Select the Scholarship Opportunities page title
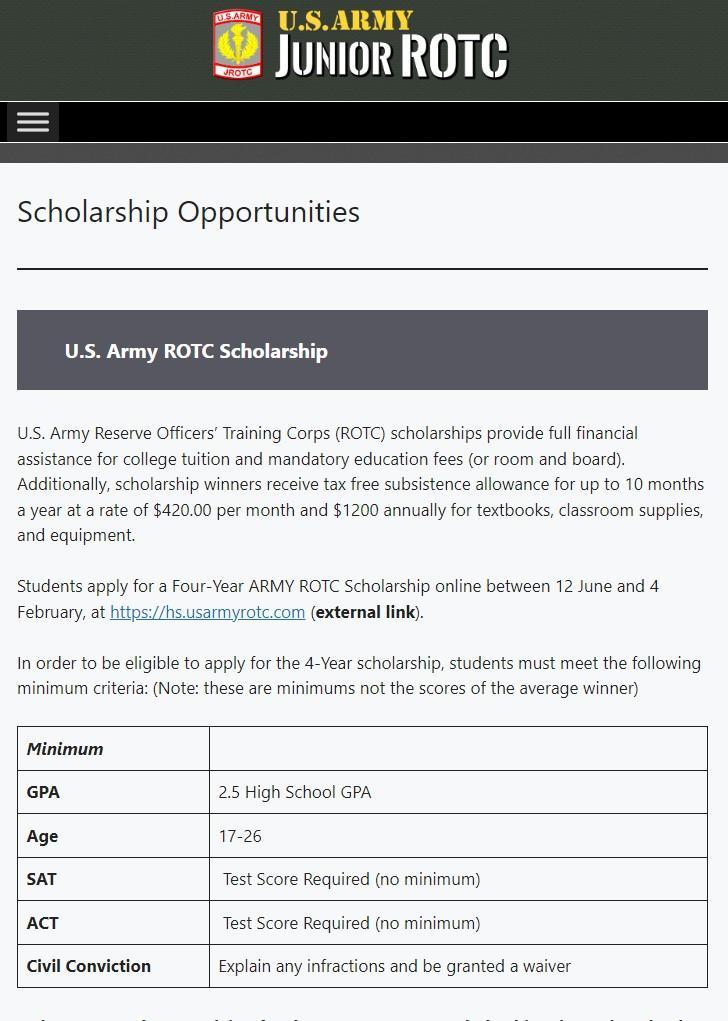Viewport: 728px width, 1021px height. pyautogui.click(x=188, y=212)
